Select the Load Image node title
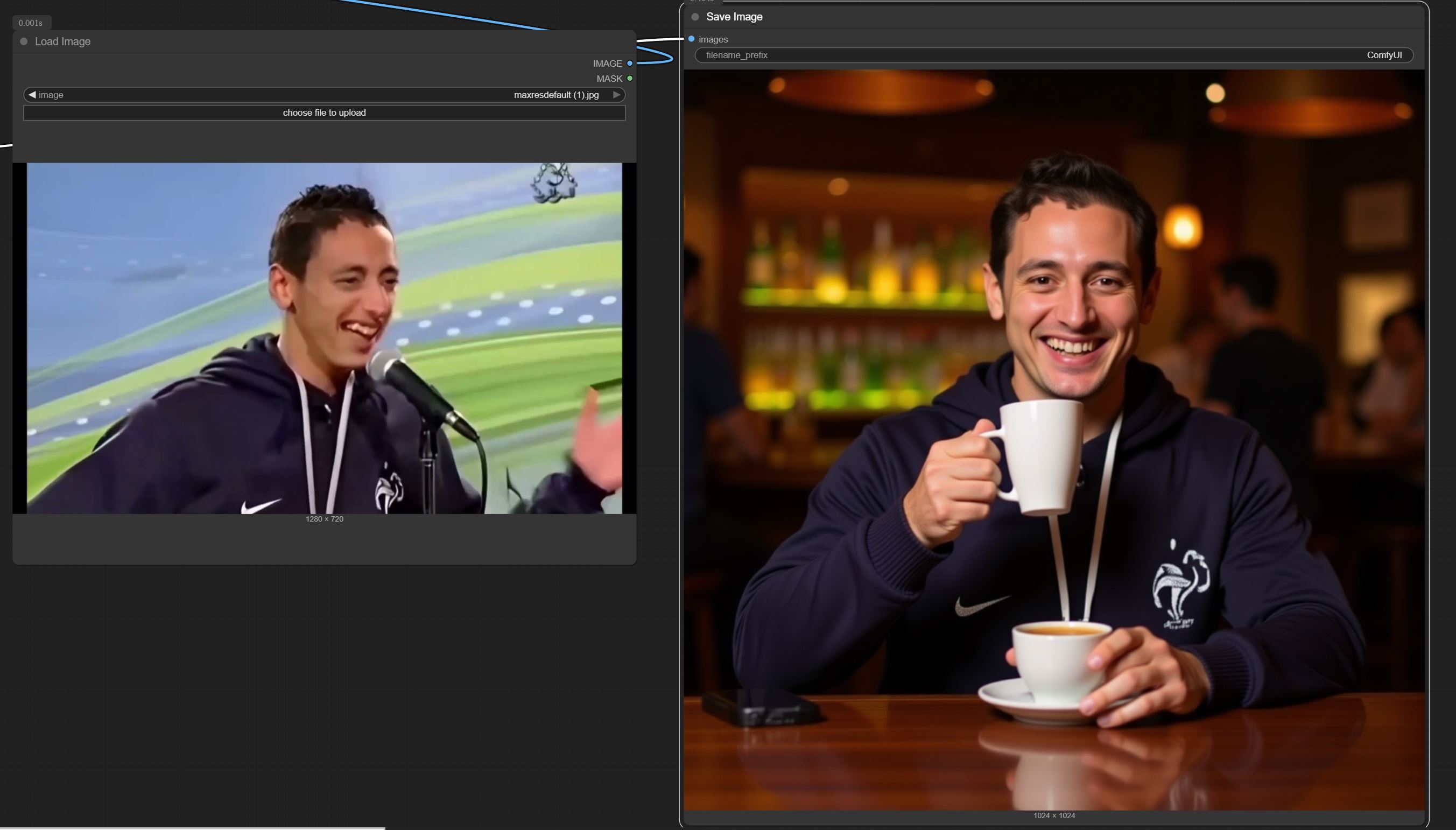Screen dimensions: 1456x830 (x=62, y=41)
